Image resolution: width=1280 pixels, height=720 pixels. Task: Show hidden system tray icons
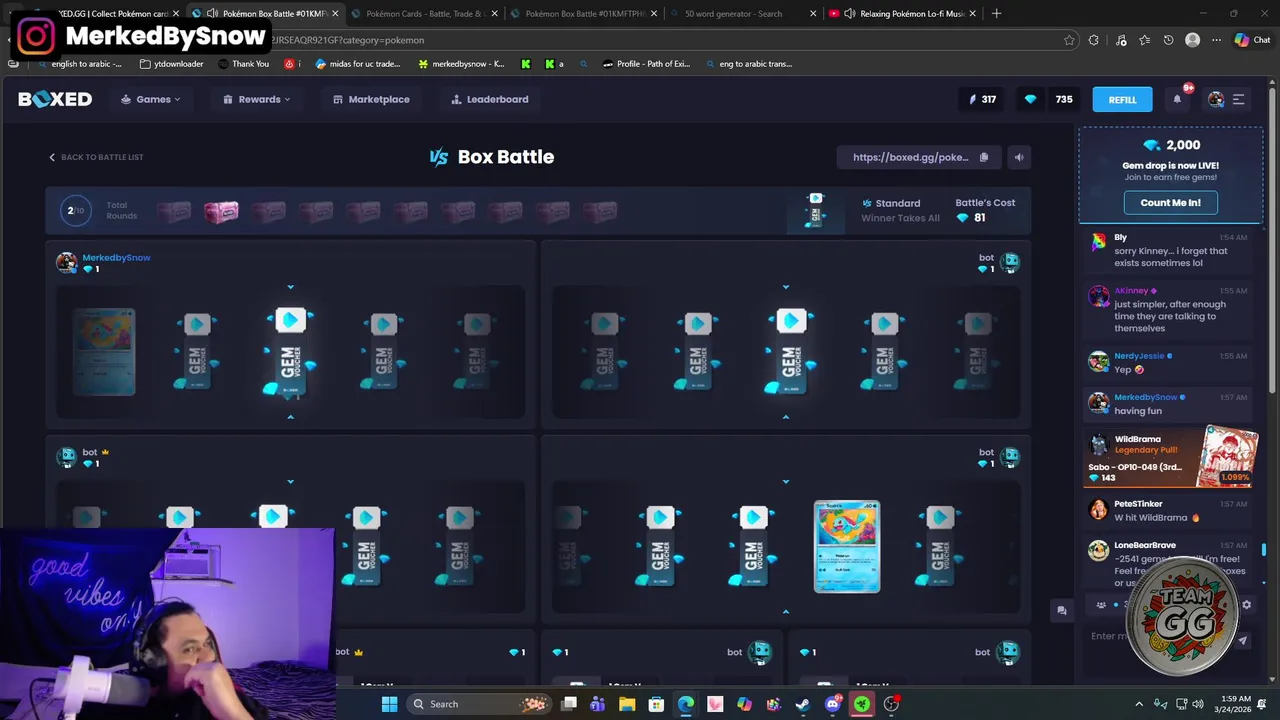1139,704
